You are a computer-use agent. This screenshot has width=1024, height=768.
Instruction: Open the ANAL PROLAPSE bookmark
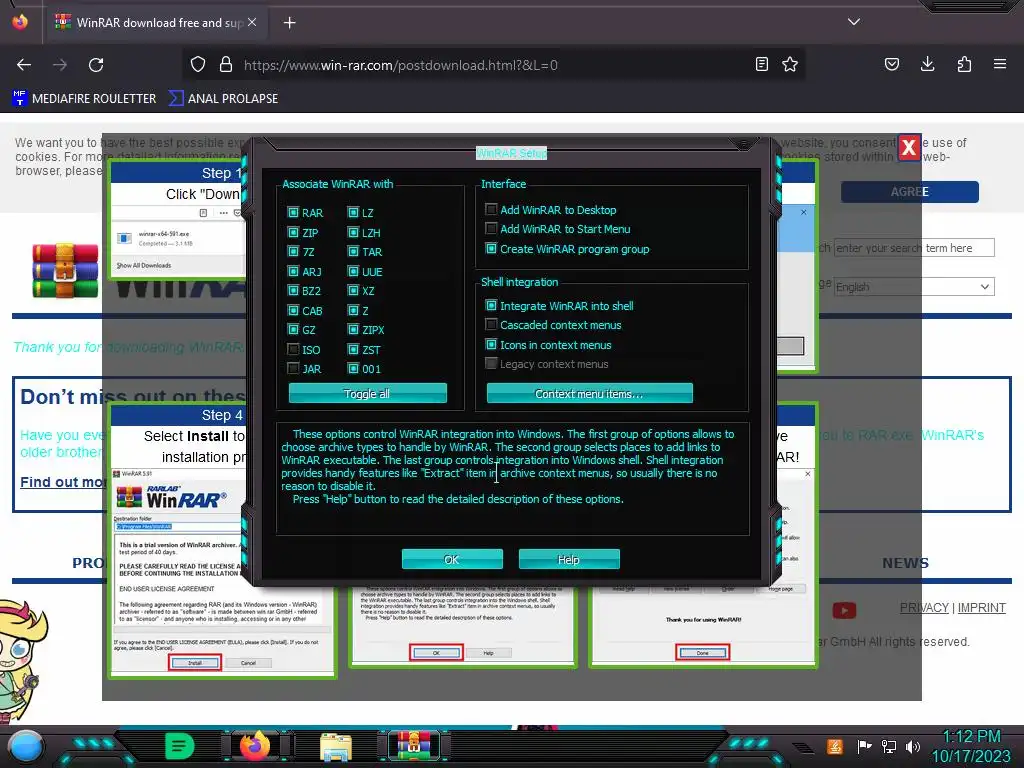click(223, 99)
